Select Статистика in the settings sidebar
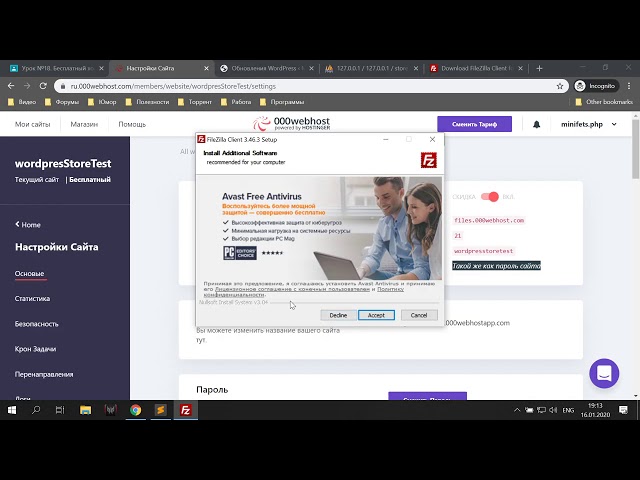The height and width of the screenshot is (480, 640). (32, 298)
